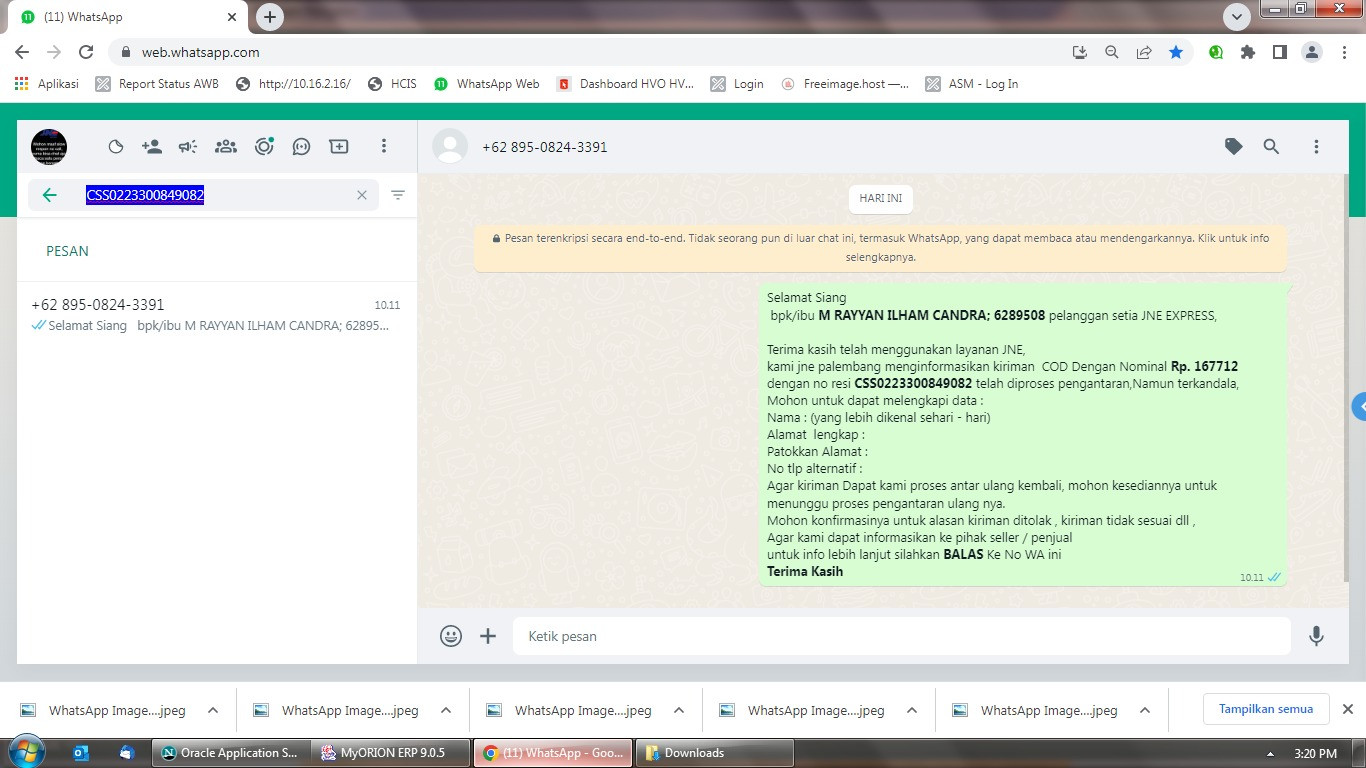Toggle the bookmark star
The height and width of the screenshot is (768, 1366).
[x=1176, y=52]
